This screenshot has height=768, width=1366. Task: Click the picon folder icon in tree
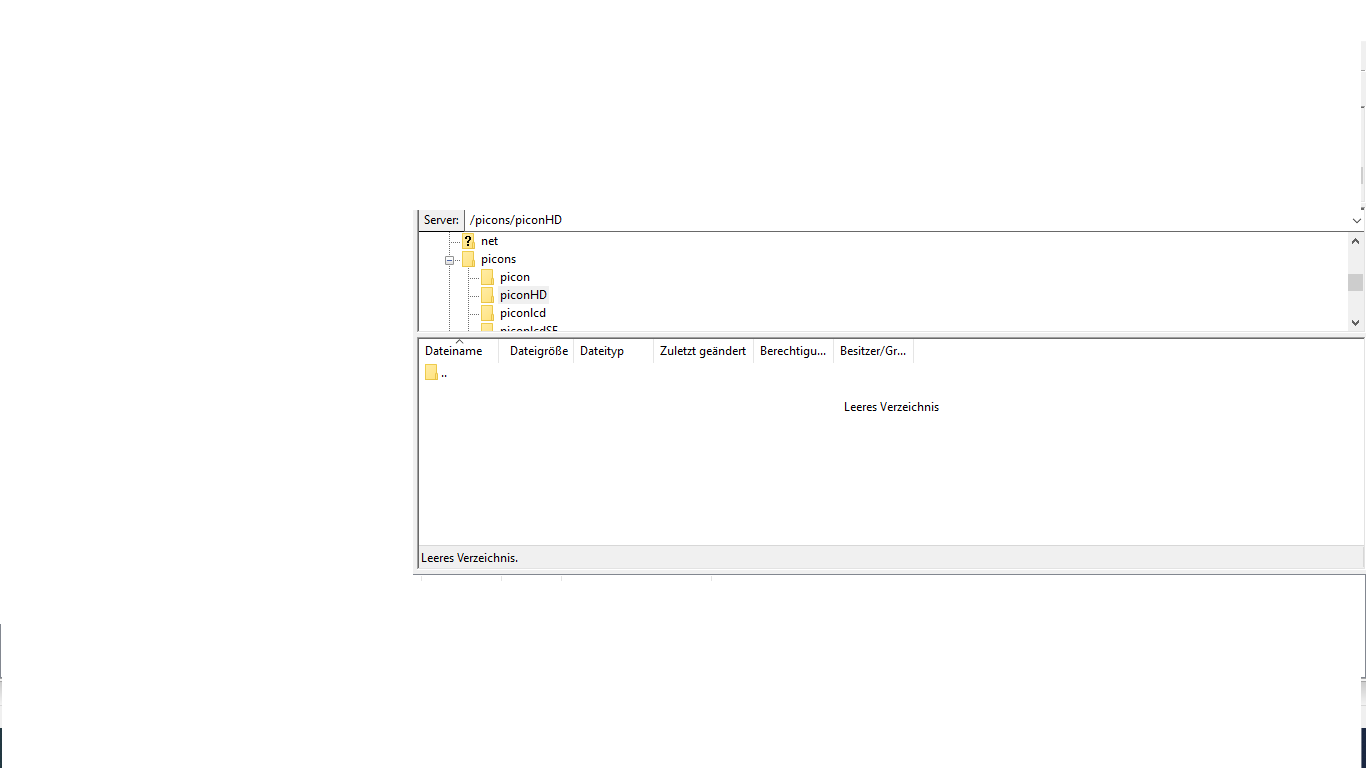point(487,277)
